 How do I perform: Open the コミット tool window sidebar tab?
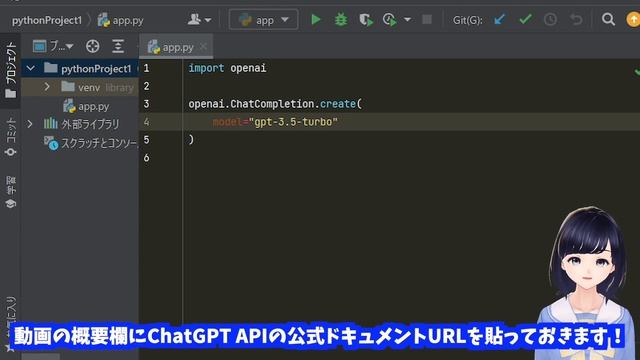(11, 137)
